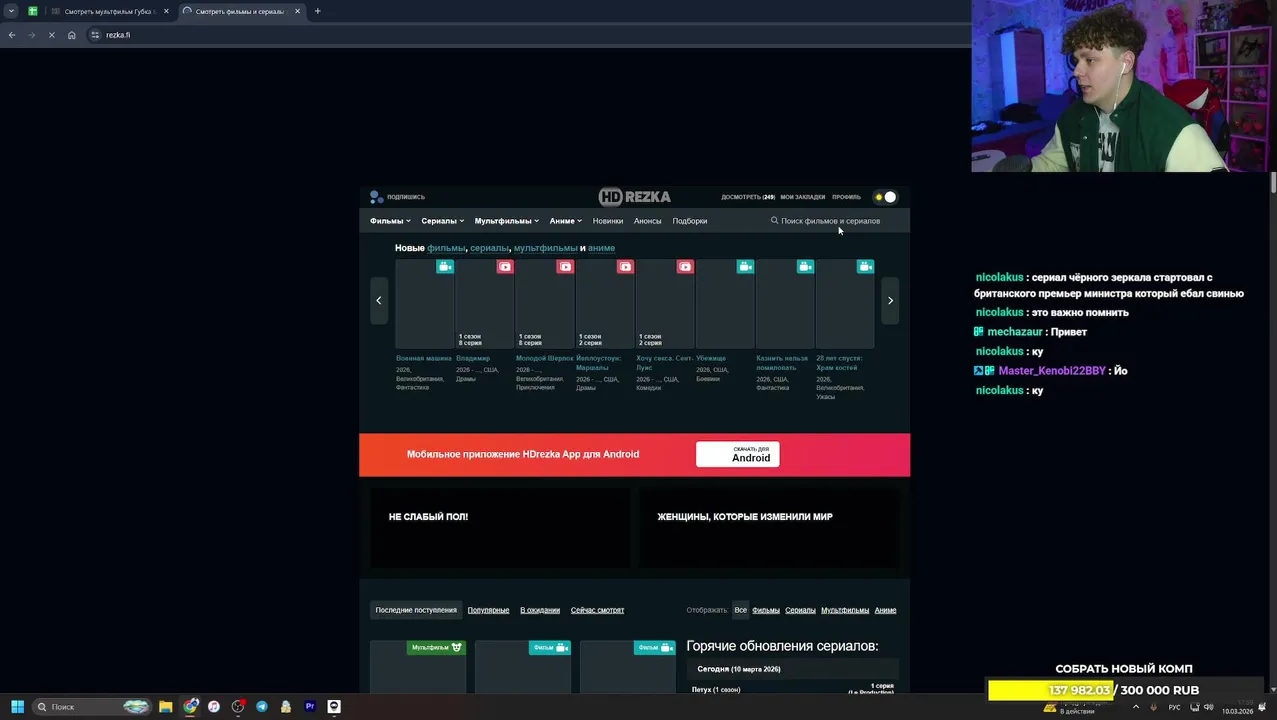Image resolution: width=1277 pixels, height=720 pixels.
Task: Go back in the browser
Action: point(12,35)
